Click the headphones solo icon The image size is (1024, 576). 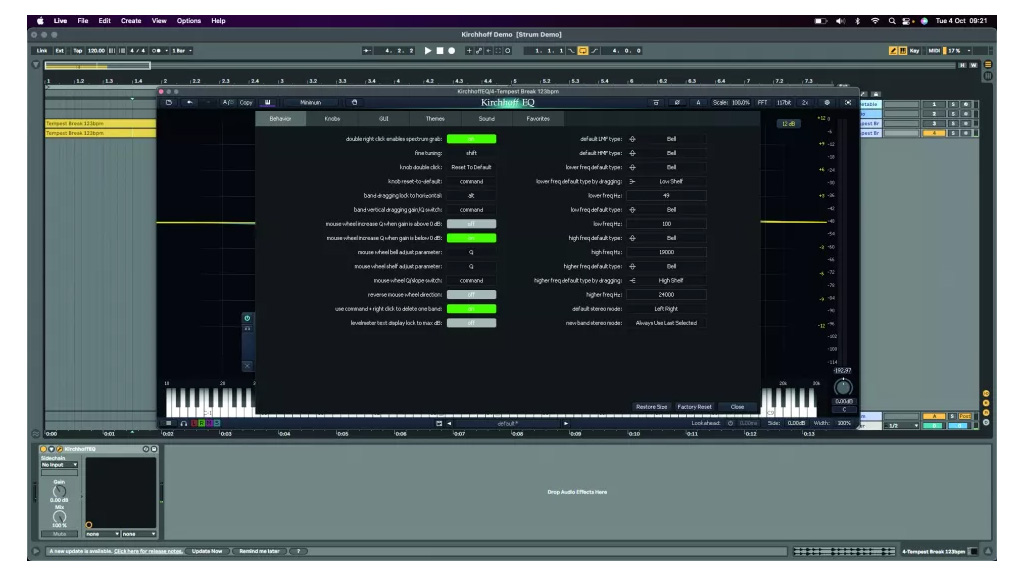184,423
